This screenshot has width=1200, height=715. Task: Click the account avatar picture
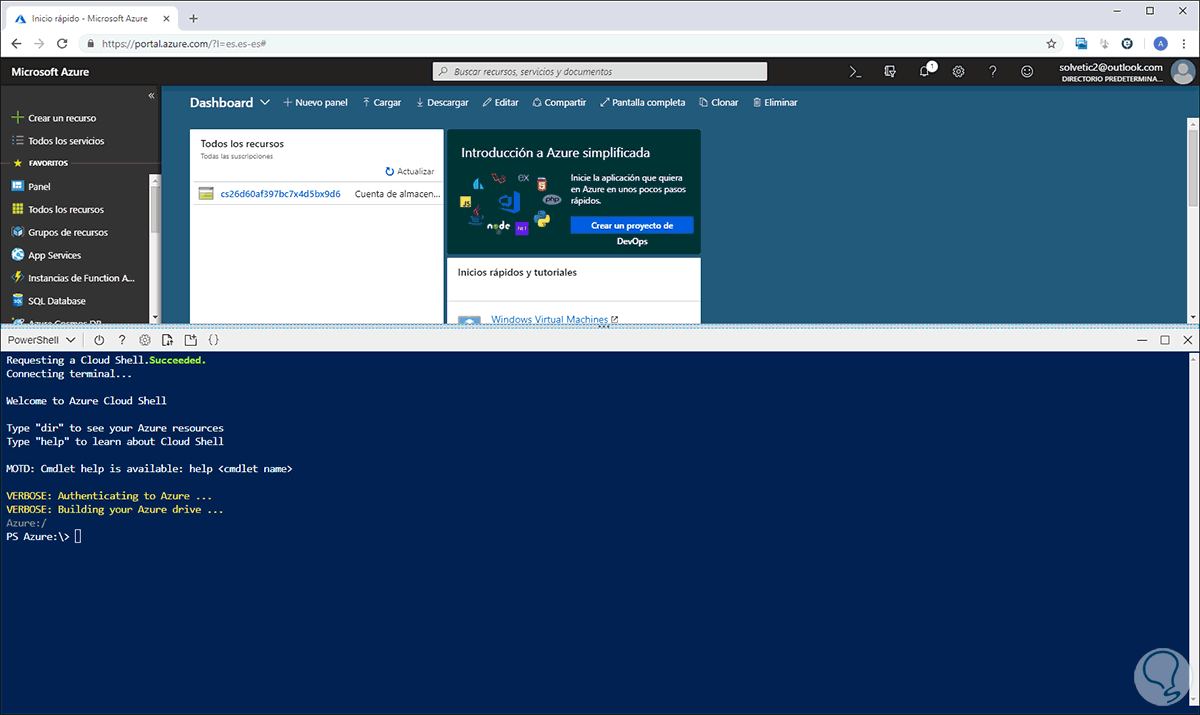pyautogui.click(x=1182, y=72)
